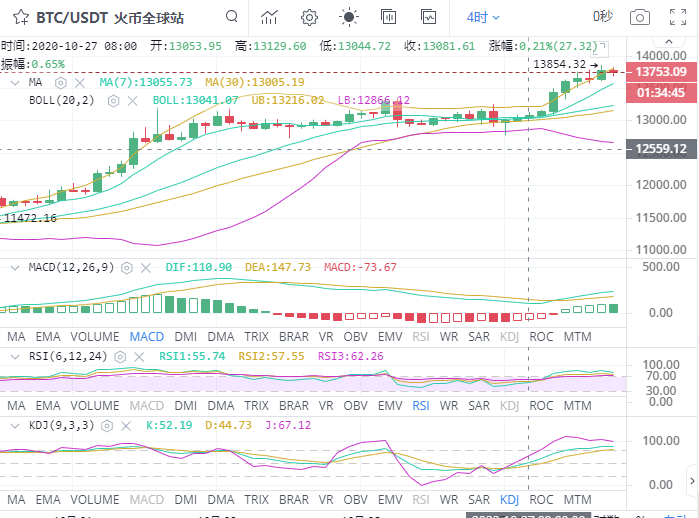Select BRAR tab in the RSI panel

pyautogui.click(x=294, y=406)
